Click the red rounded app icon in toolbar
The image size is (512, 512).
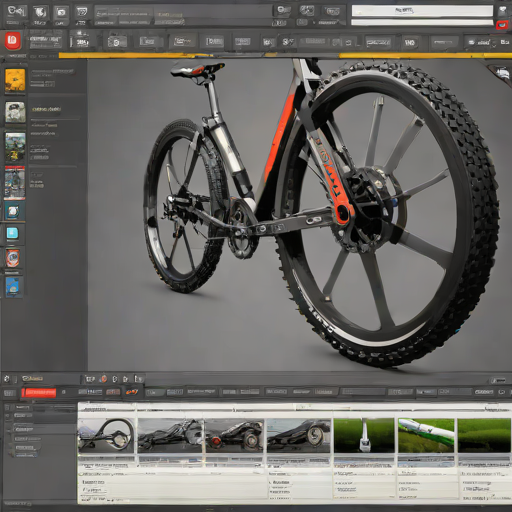coord(13,40)
